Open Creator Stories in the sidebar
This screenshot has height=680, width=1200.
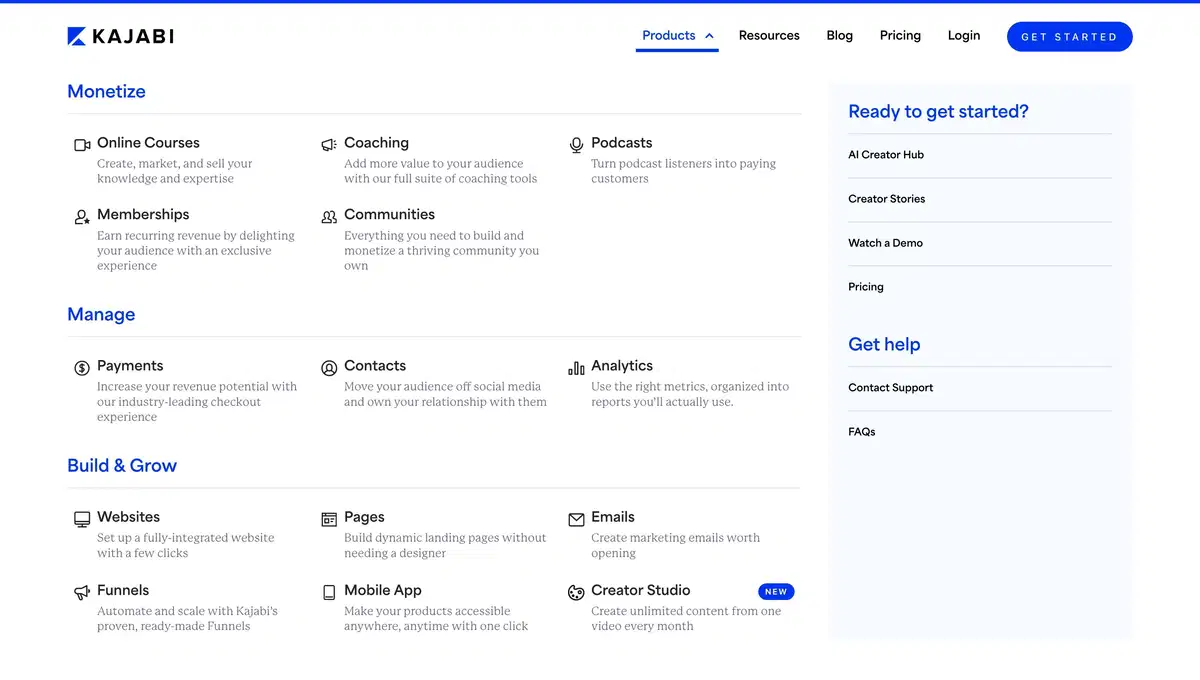point(887,199)
